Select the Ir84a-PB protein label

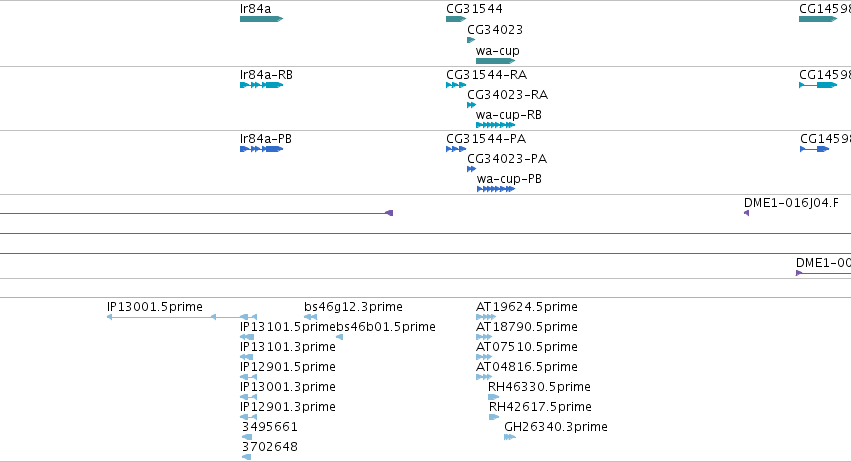click(266, 138)
